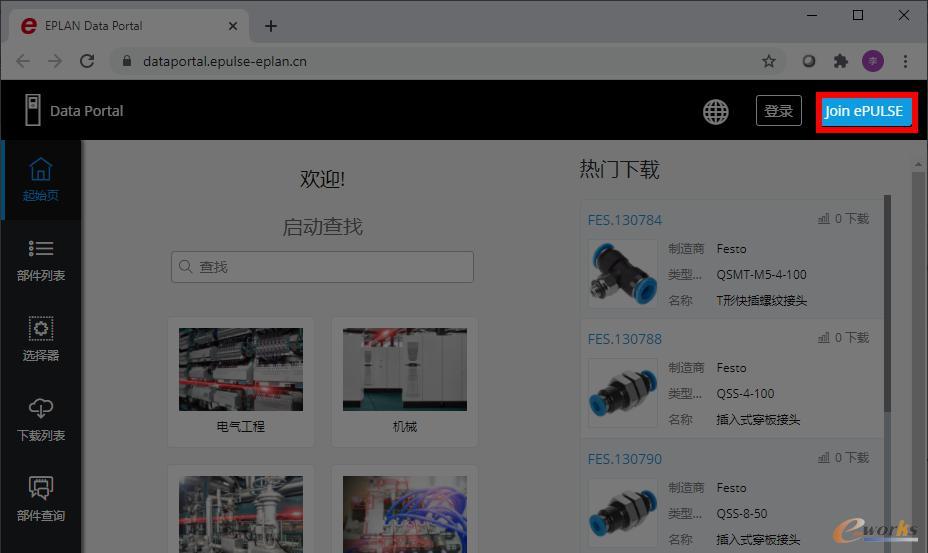This screenshot has height=553, width=928.
Task: Open the browser extensions puzzle icon
Action: (840, 61)
